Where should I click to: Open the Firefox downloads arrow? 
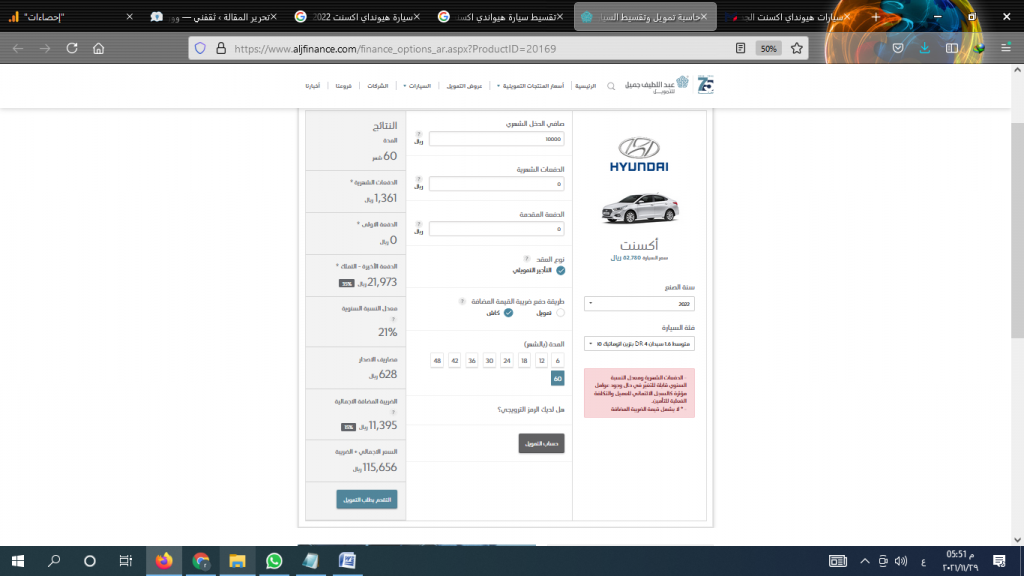click(925, 48)
